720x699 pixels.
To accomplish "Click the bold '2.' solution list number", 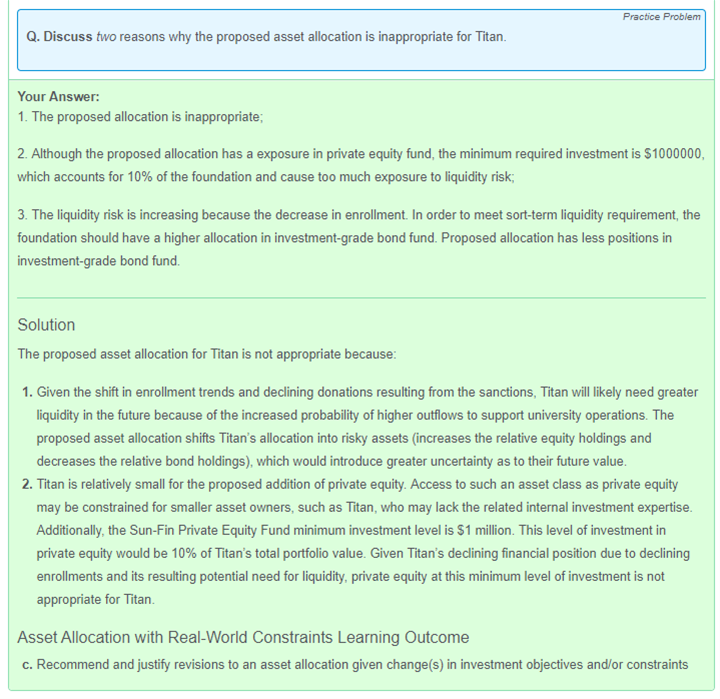I will (x=27, y=484).
